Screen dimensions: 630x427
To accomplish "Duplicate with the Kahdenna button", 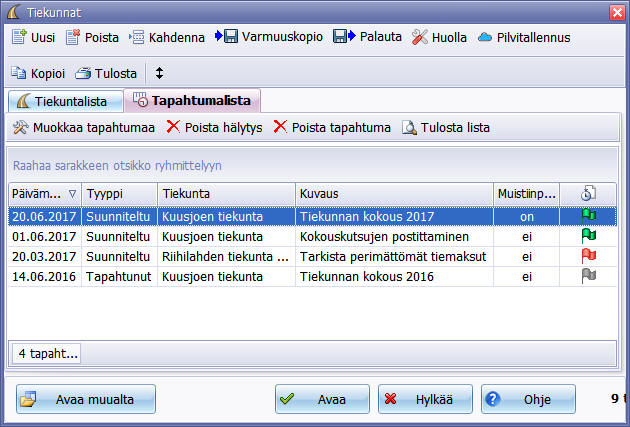I will (167, 37).
